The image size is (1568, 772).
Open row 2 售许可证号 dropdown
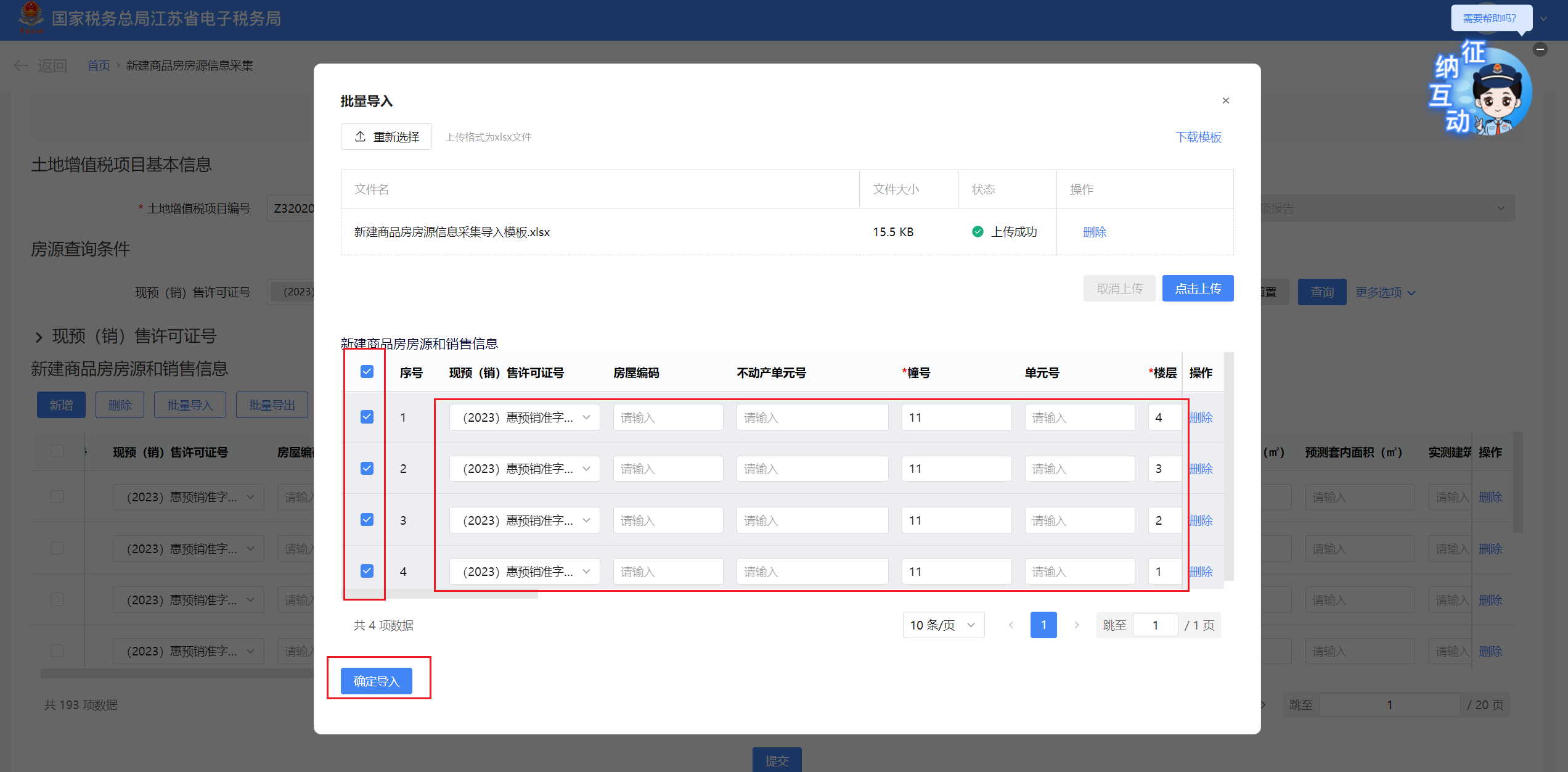coord(524,469)
